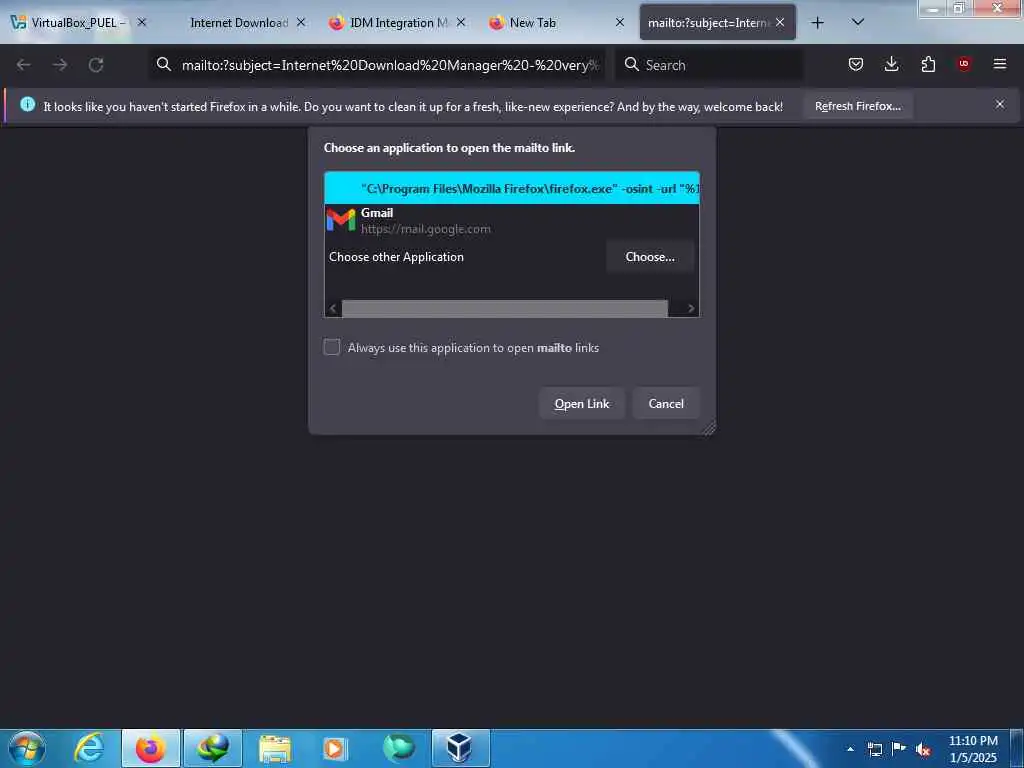Click the network tray icon

[874, 749]
